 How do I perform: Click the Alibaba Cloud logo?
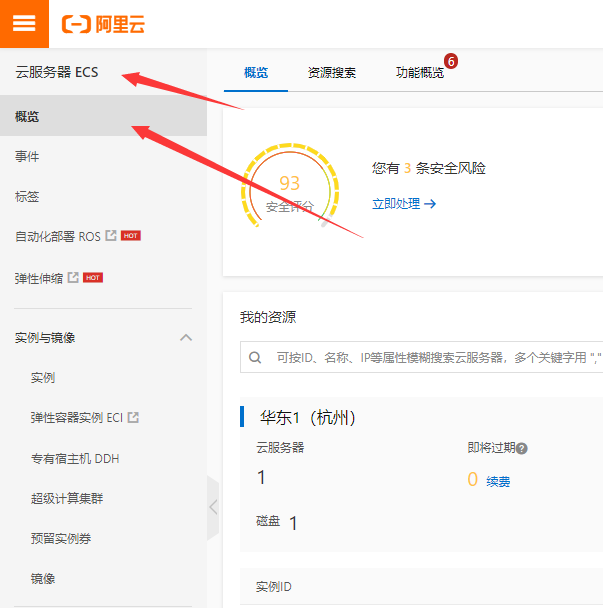(103, 24)
